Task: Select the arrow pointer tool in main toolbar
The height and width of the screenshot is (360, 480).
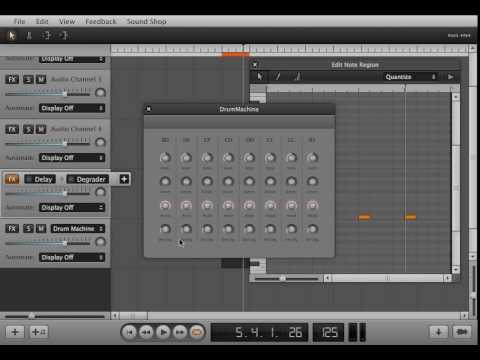Action: [x=12, y=35]
